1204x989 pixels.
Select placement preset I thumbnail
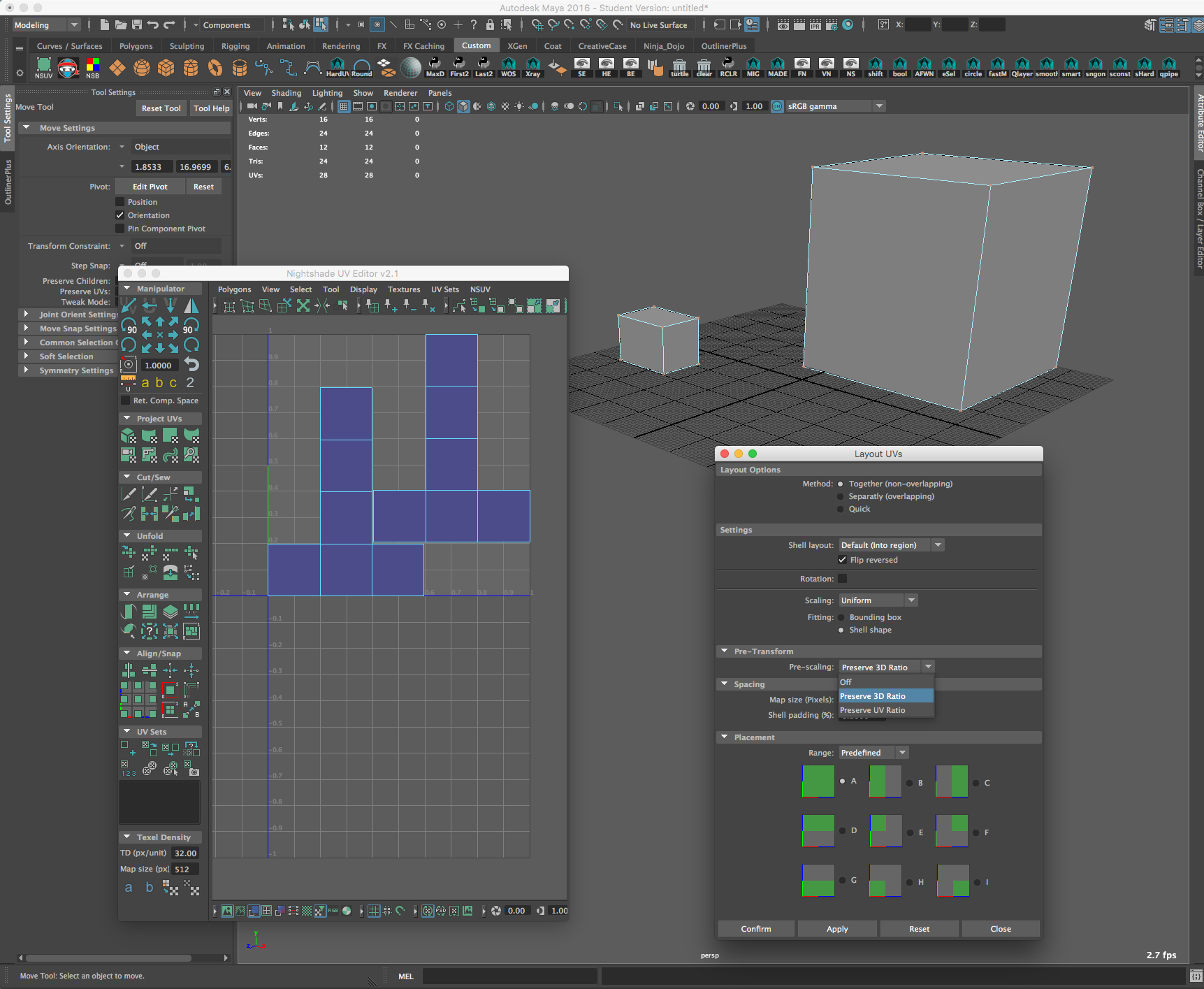[952, 881]
